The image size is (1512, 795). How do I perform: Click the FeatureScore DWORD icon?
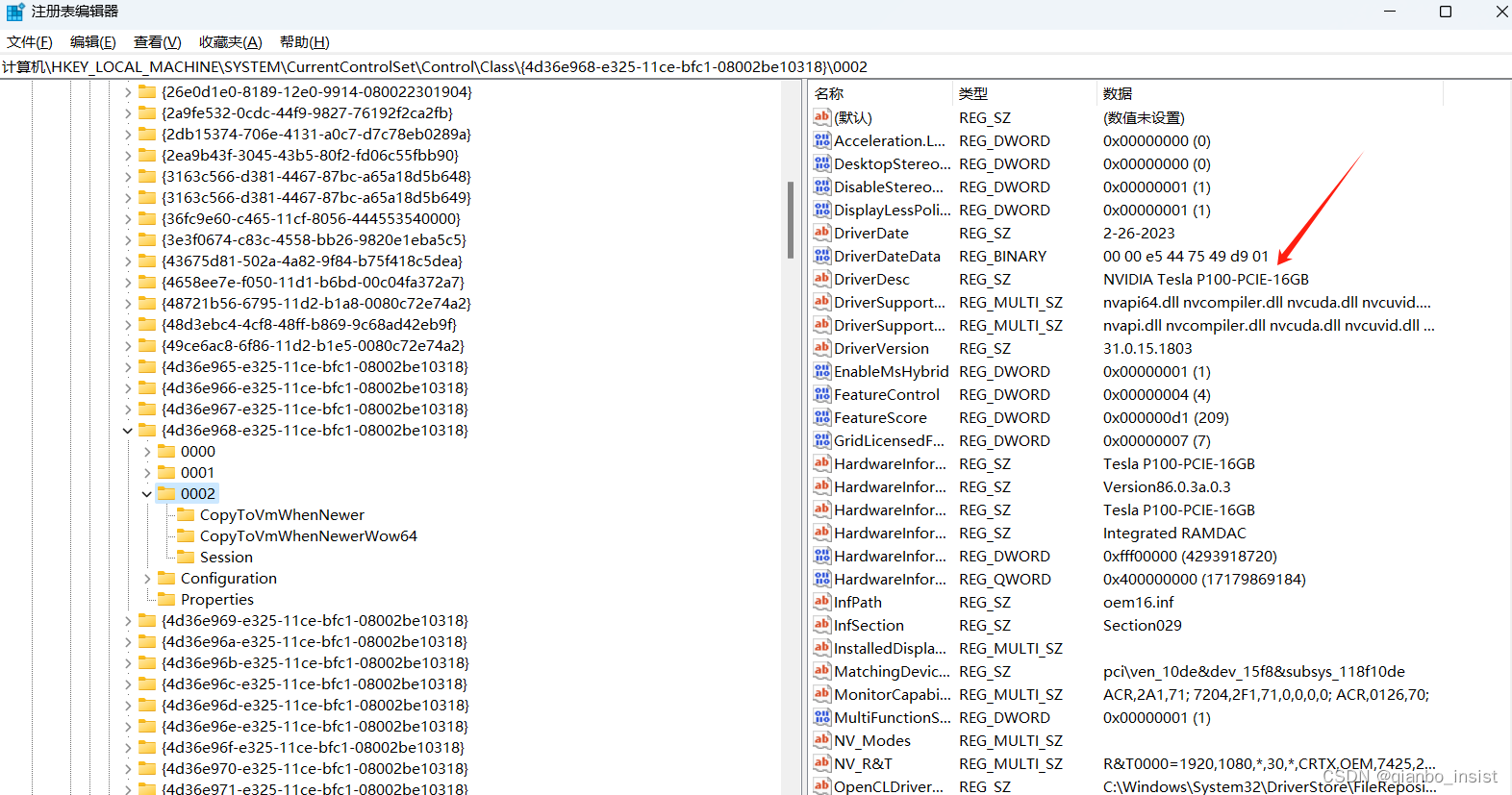[x=822, y=417]
